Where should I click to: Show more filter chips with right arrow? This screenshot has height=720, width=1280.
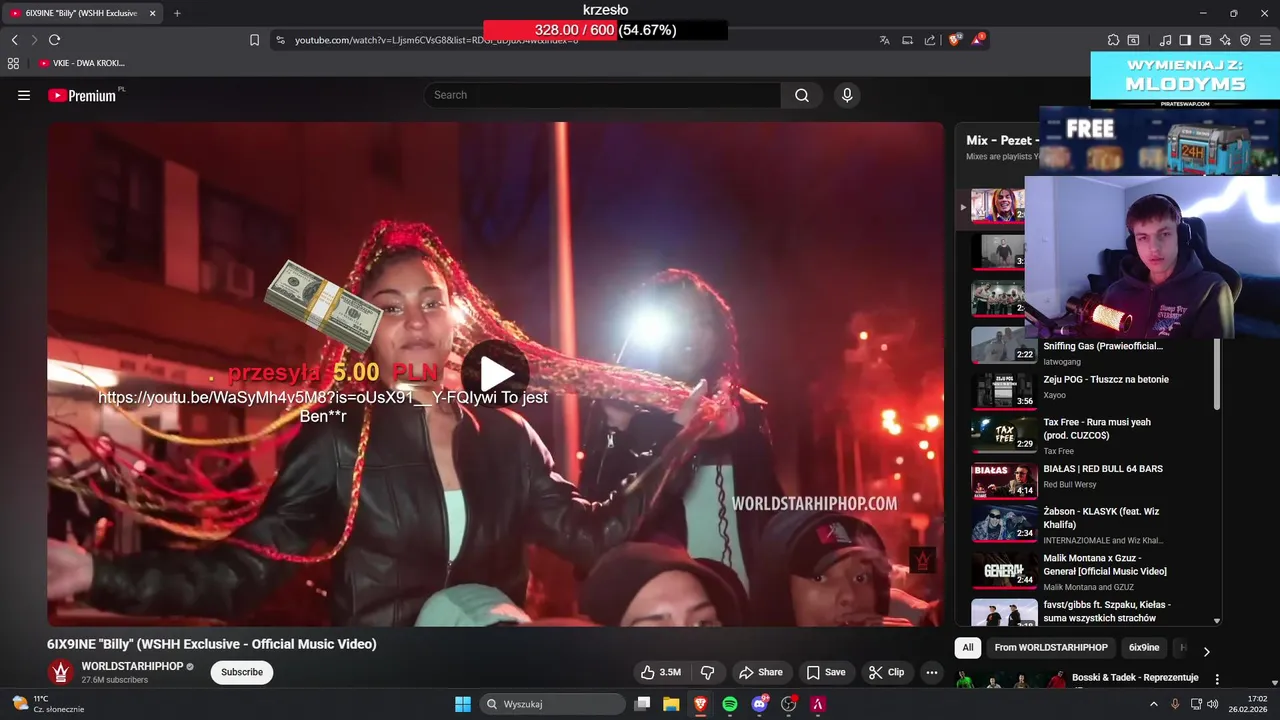[1206, 651]
